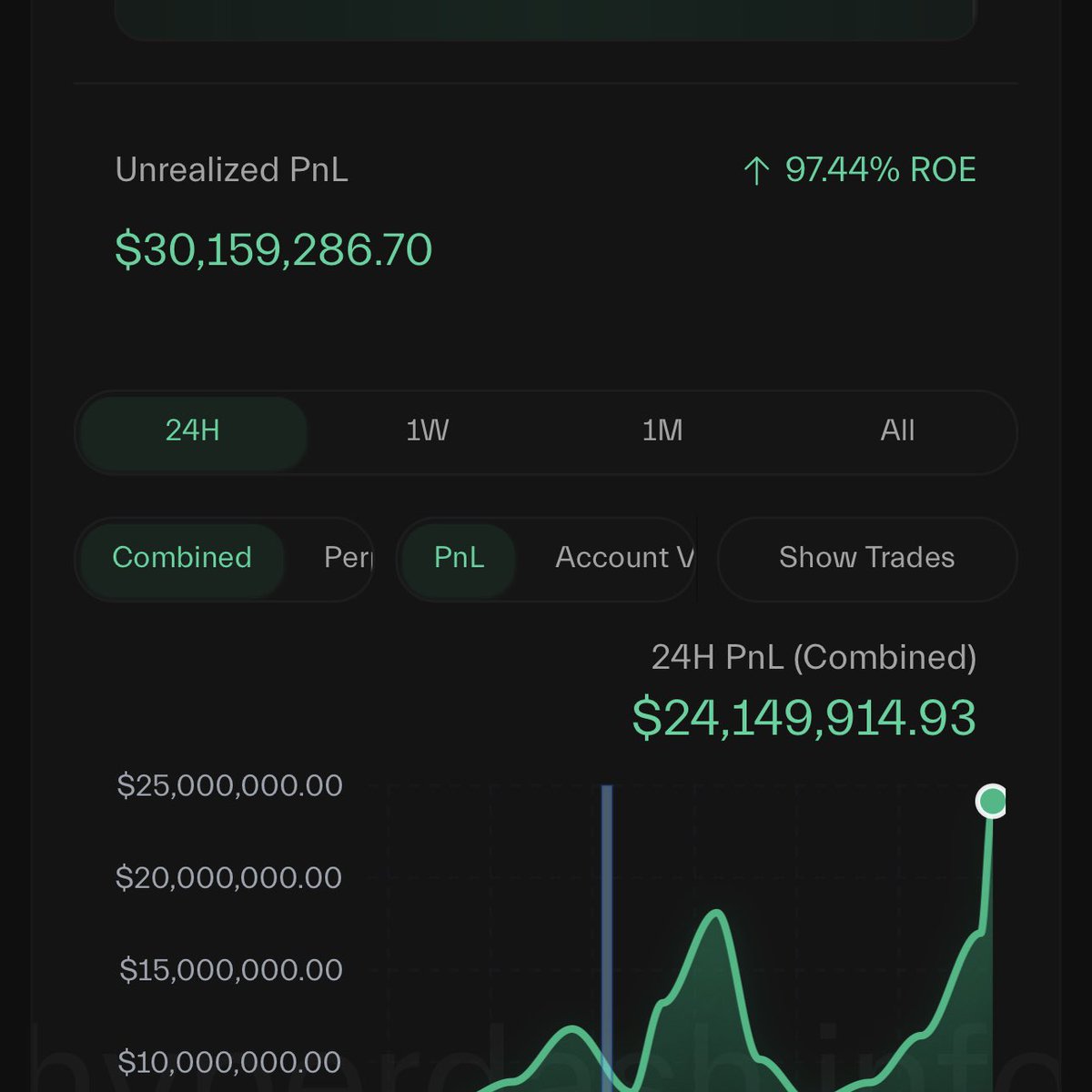Click the $25,000,000.00 axis label

point(230,784)
